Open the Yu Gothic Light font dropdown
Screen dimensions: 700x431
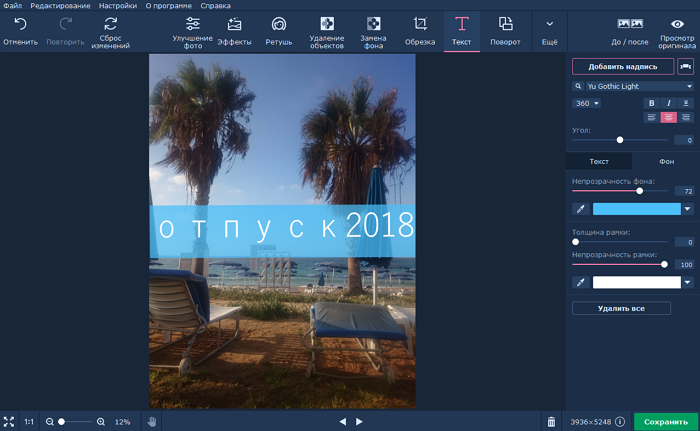point(633,87)
